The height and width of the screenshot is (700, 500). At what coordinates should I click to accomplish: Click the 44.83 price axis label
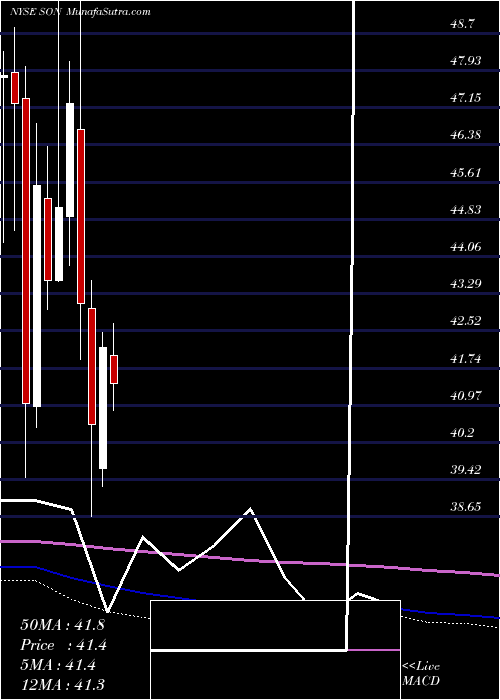tap(466, 209)
